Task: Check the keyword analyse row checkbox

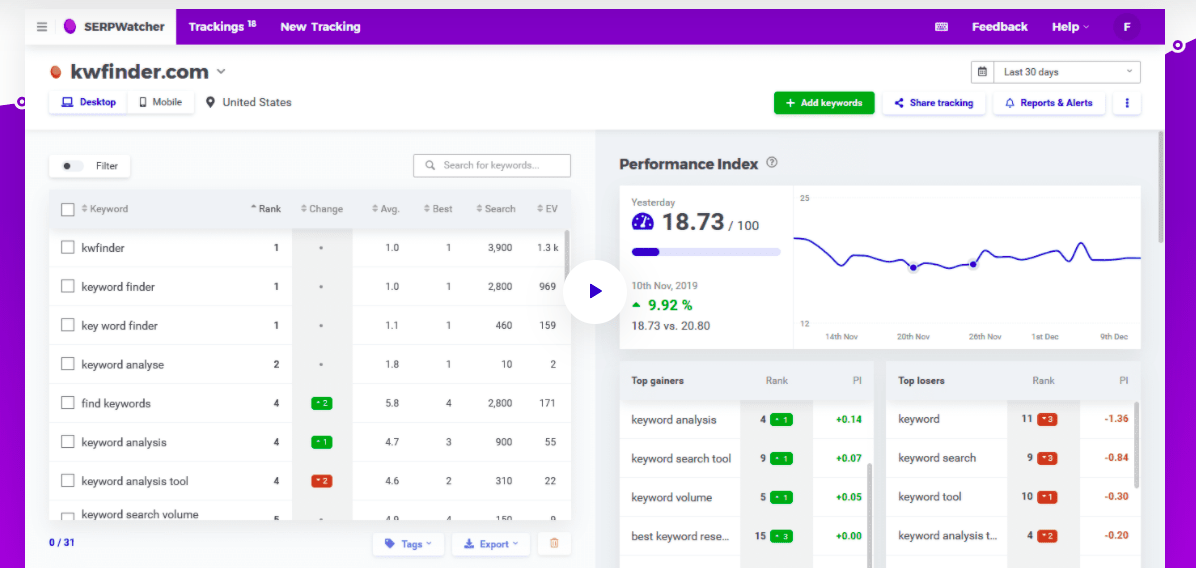Action: 67,364
